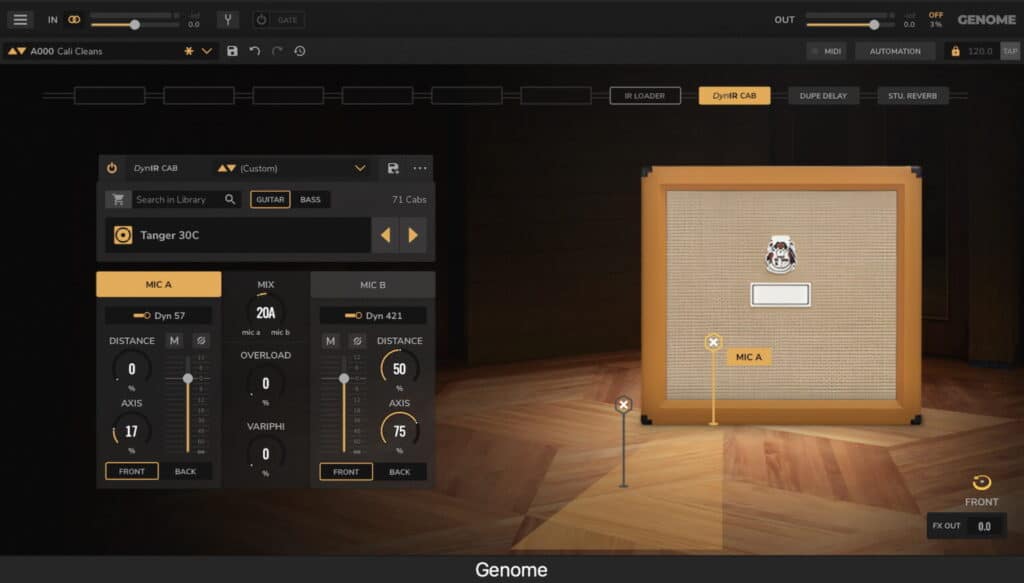Open the tuner fork icon
Image resolution: width=1024 pixels, height=583 pixels.
228,20
